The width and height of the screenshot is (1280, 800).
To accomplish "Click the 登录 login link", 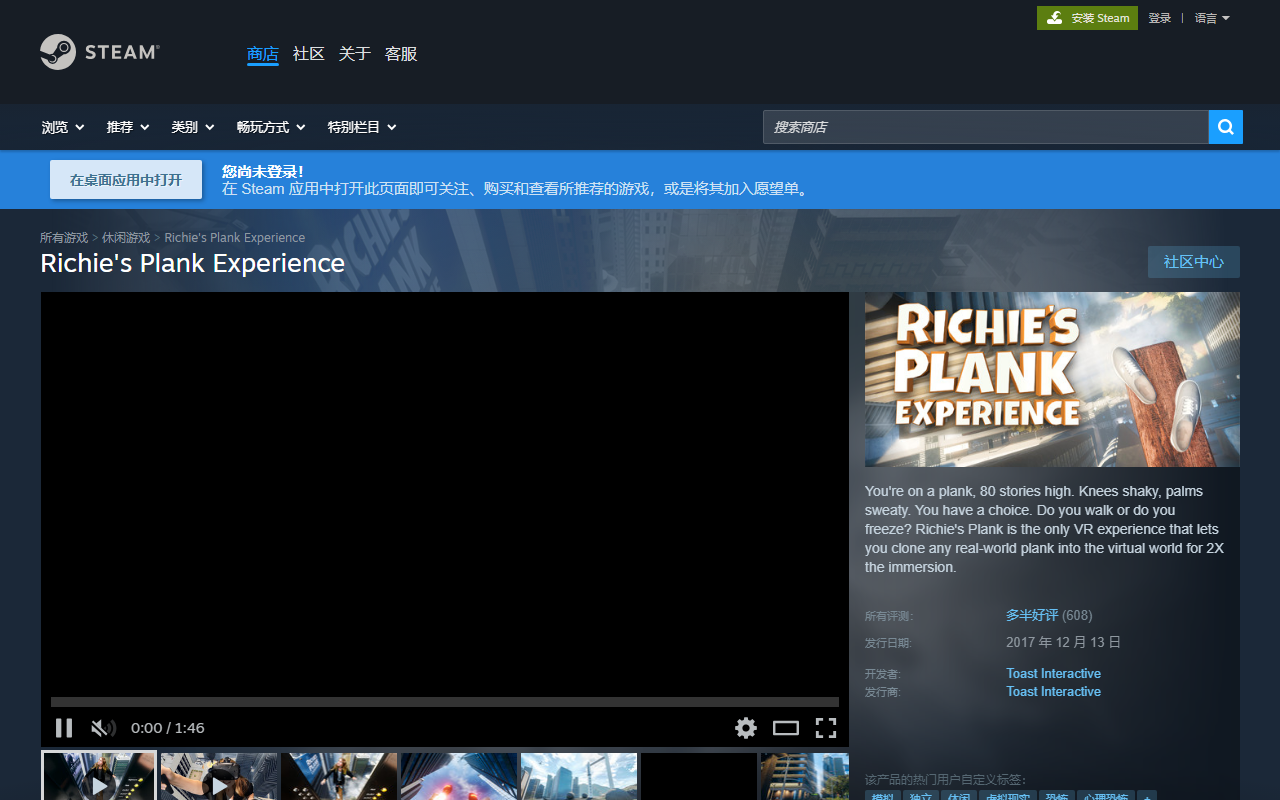I will click(x=1160, y=18).
